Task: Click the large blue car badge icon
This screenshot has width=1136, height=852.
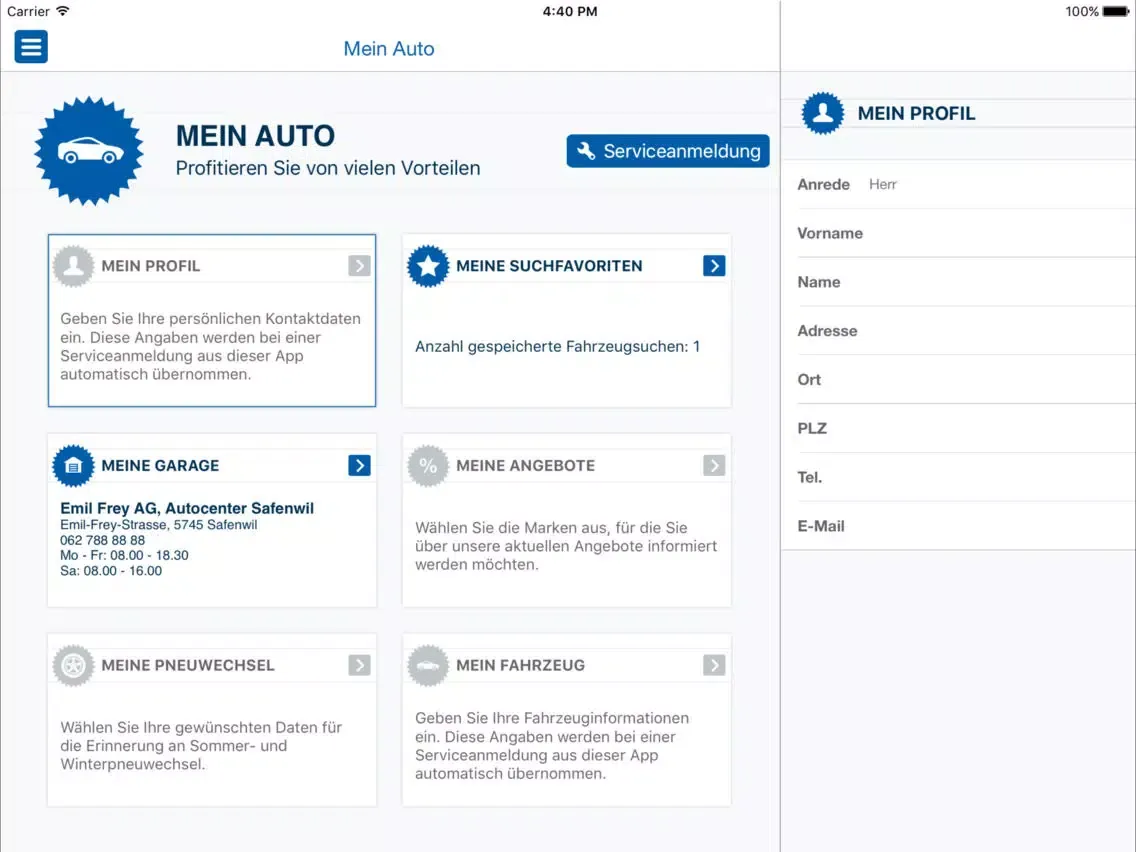Action: (89, 151)
